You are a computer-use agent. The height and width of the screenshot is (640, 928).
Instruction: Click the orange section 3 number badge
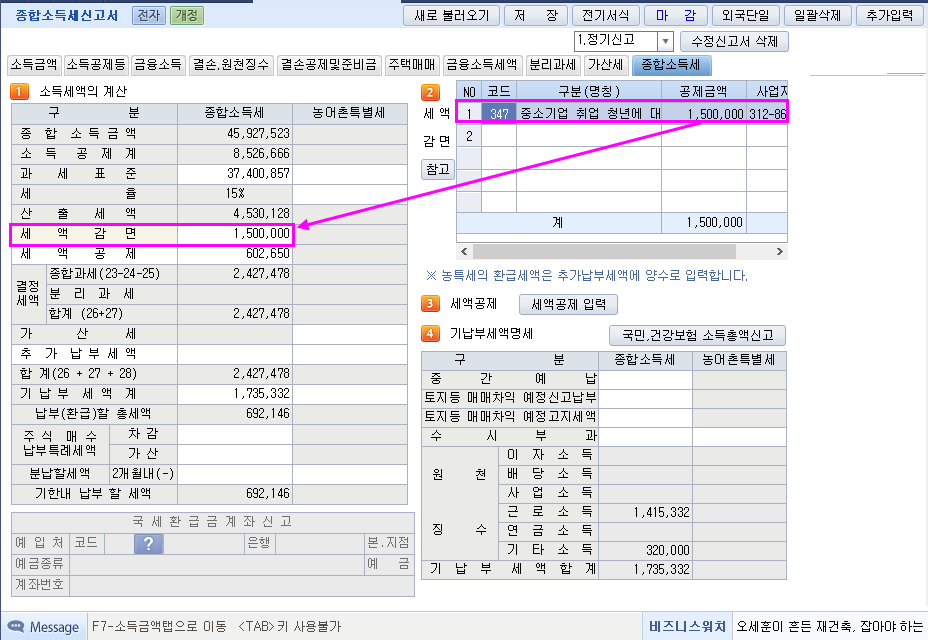430,304
